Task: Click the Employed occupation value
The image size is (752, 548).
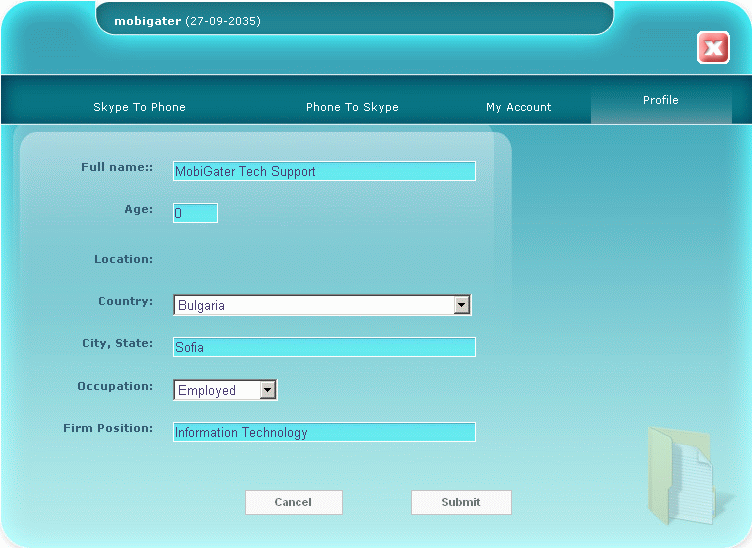Action: click(x=216, y=390)
